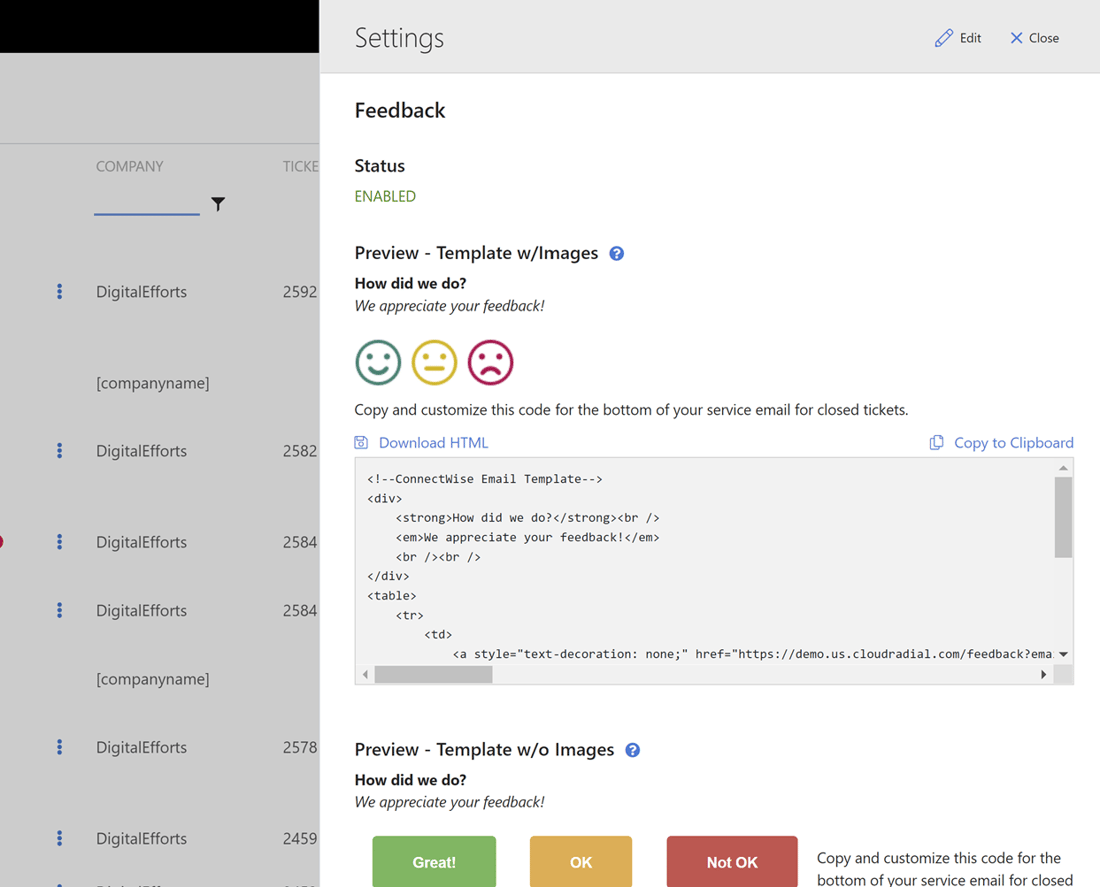Open the filter icon in the COMPANY column
The width and height of the screenshot is (1100, 887).
coord(218,203)
